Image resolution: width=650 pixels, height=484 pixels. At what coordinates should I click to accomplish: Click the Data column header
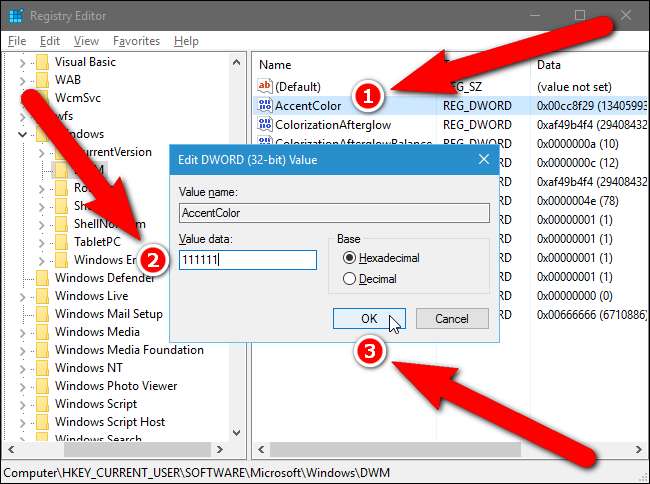pyautogui.click(x=548, y=65)
